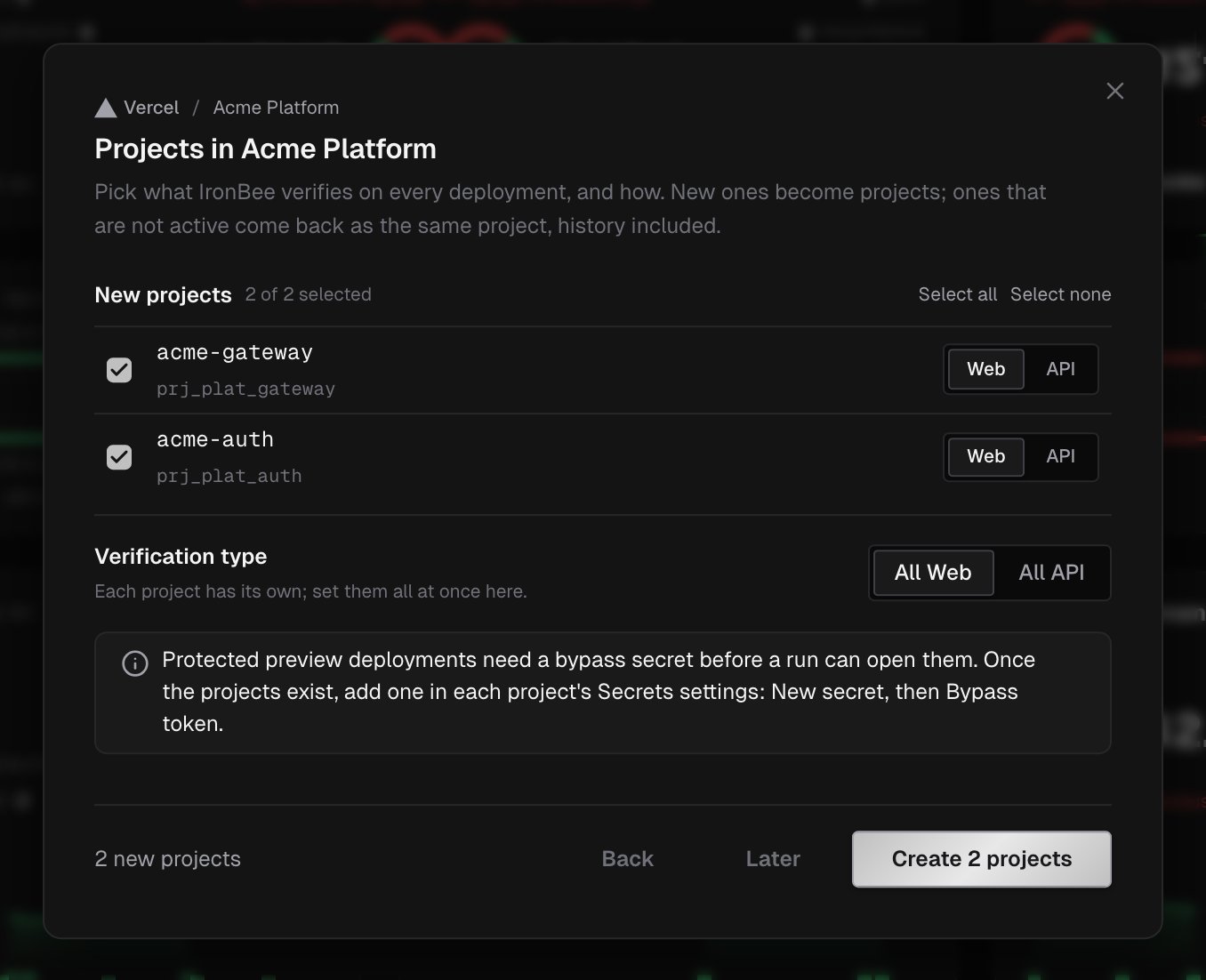
Task: Set acme-gateway verification to Web
Action: tap(986, 369)
